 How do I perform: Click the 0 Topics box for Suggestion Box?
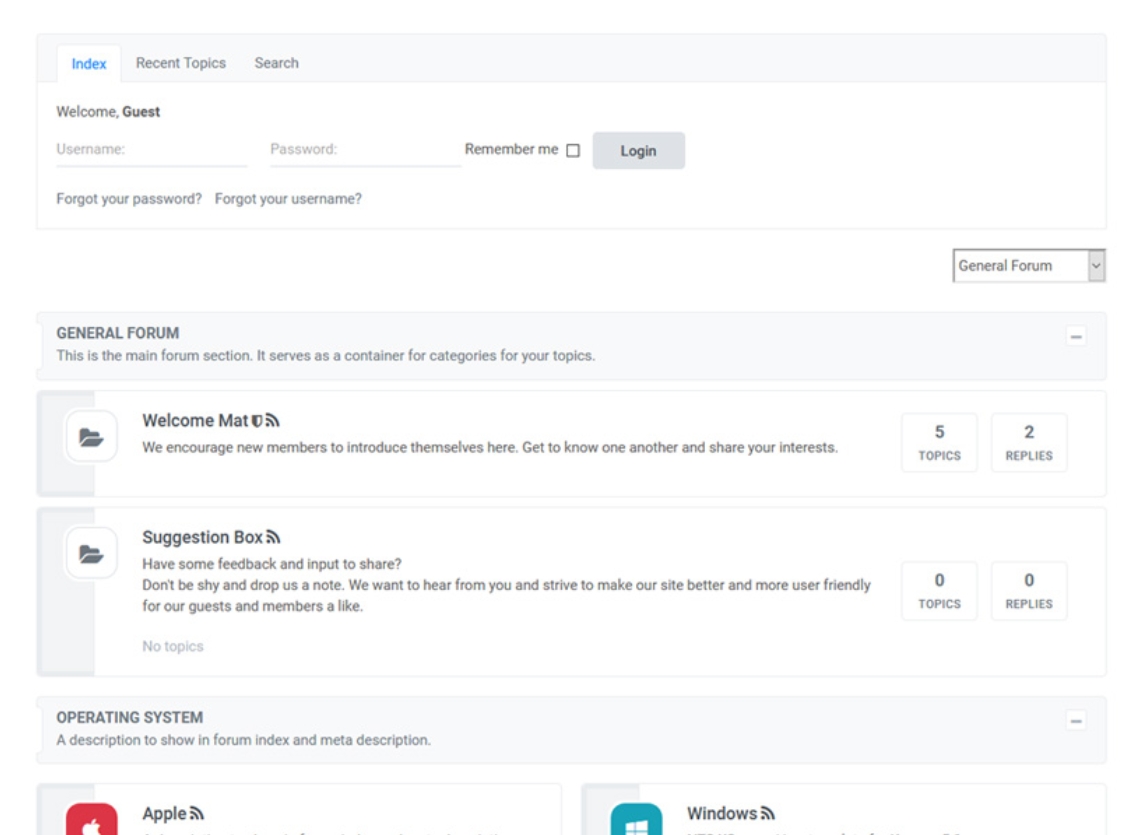tap(939, 591)
